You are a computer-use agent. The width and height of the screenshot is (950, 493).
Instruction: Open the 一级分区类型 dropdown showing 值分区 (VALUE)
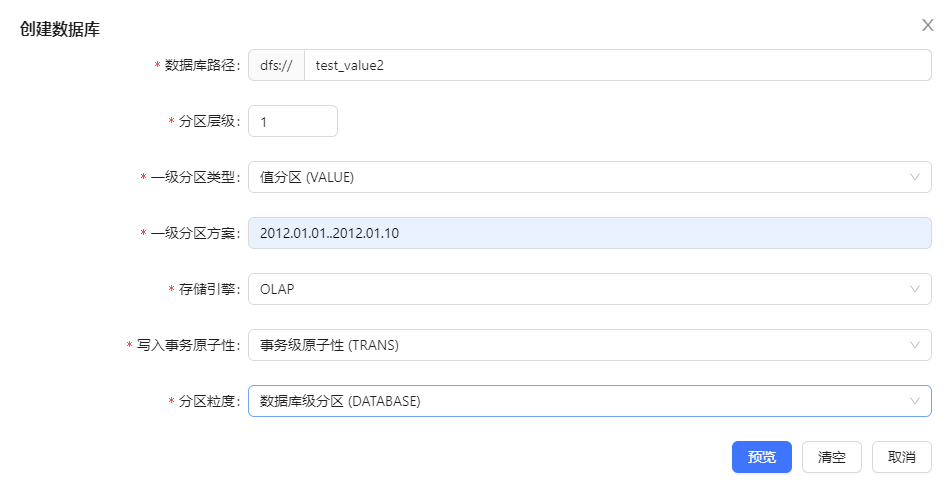tap(580, 177)
